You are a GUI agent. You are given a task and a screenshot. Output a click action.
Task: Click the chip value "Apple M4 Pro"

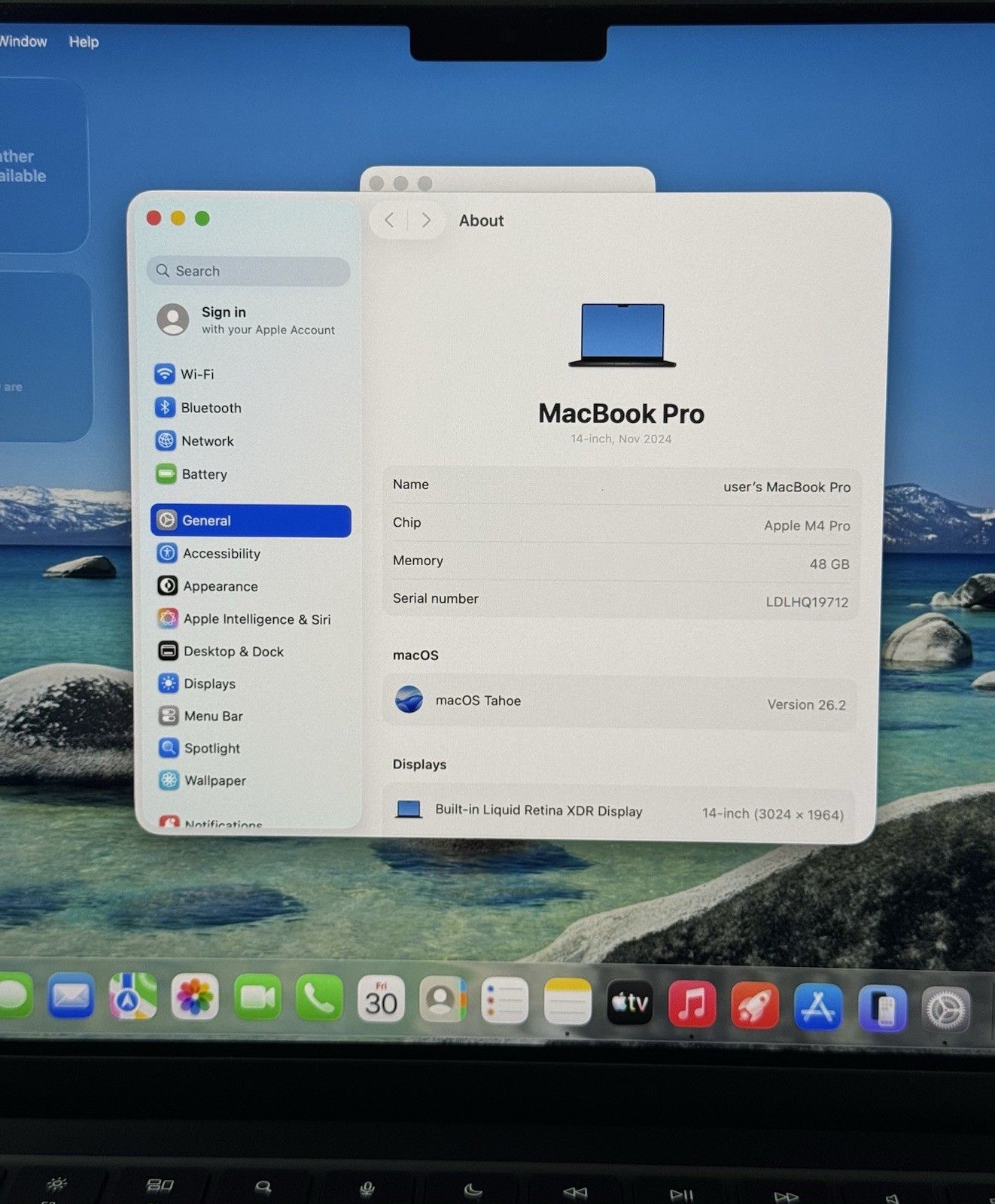coord(807,525)
